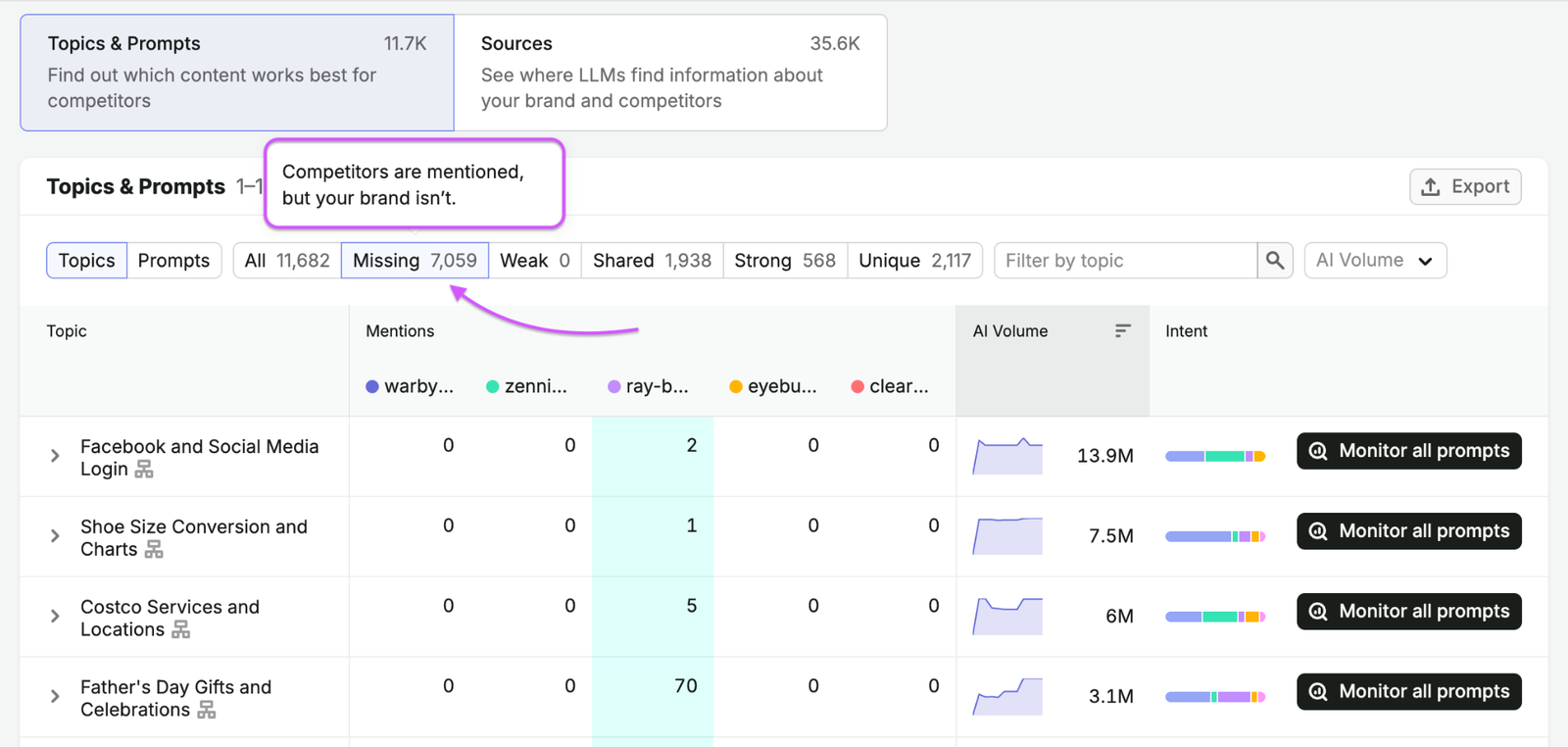
Task: Open AI Volume trend chart for Facebook topic
Action: point(1007,456)
